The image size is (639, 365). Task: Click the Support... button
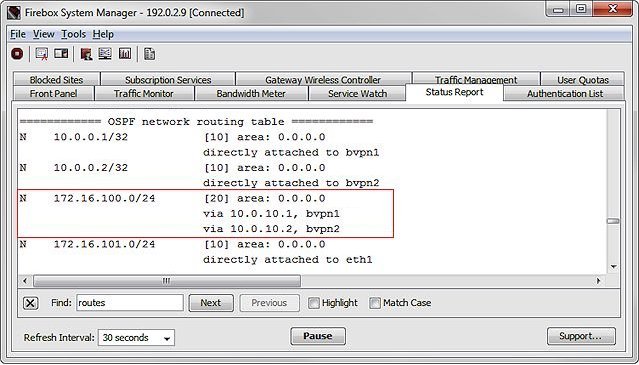pos(581,336)
